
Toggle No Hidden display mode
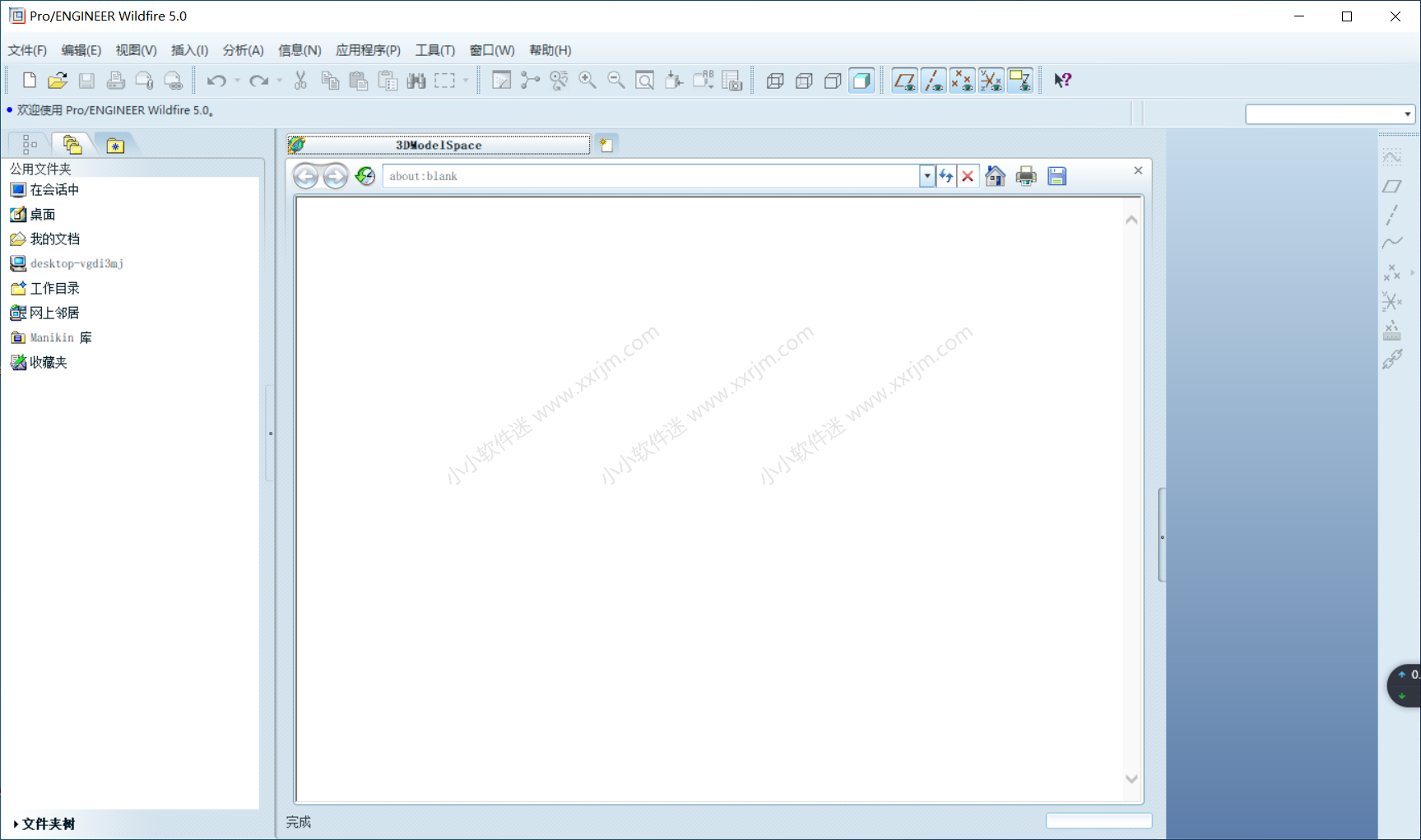[x=833, y=80]
